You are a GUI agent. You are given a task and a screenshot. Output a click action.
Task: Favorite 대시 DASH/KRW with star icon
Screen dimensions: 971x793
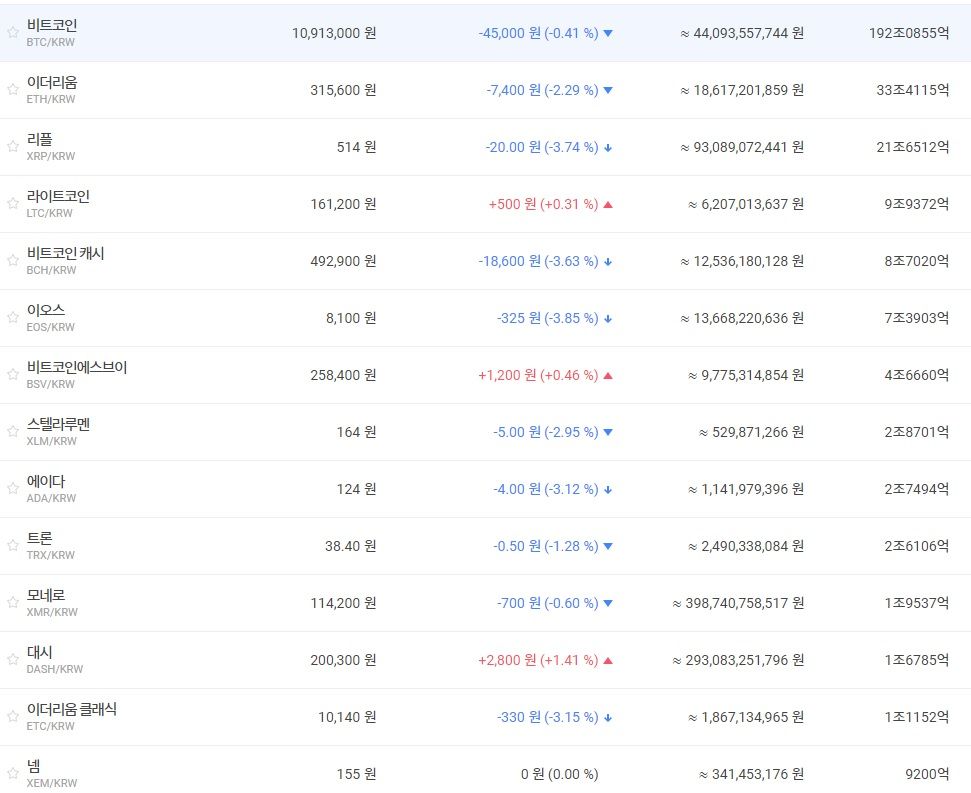pos(12,659)
